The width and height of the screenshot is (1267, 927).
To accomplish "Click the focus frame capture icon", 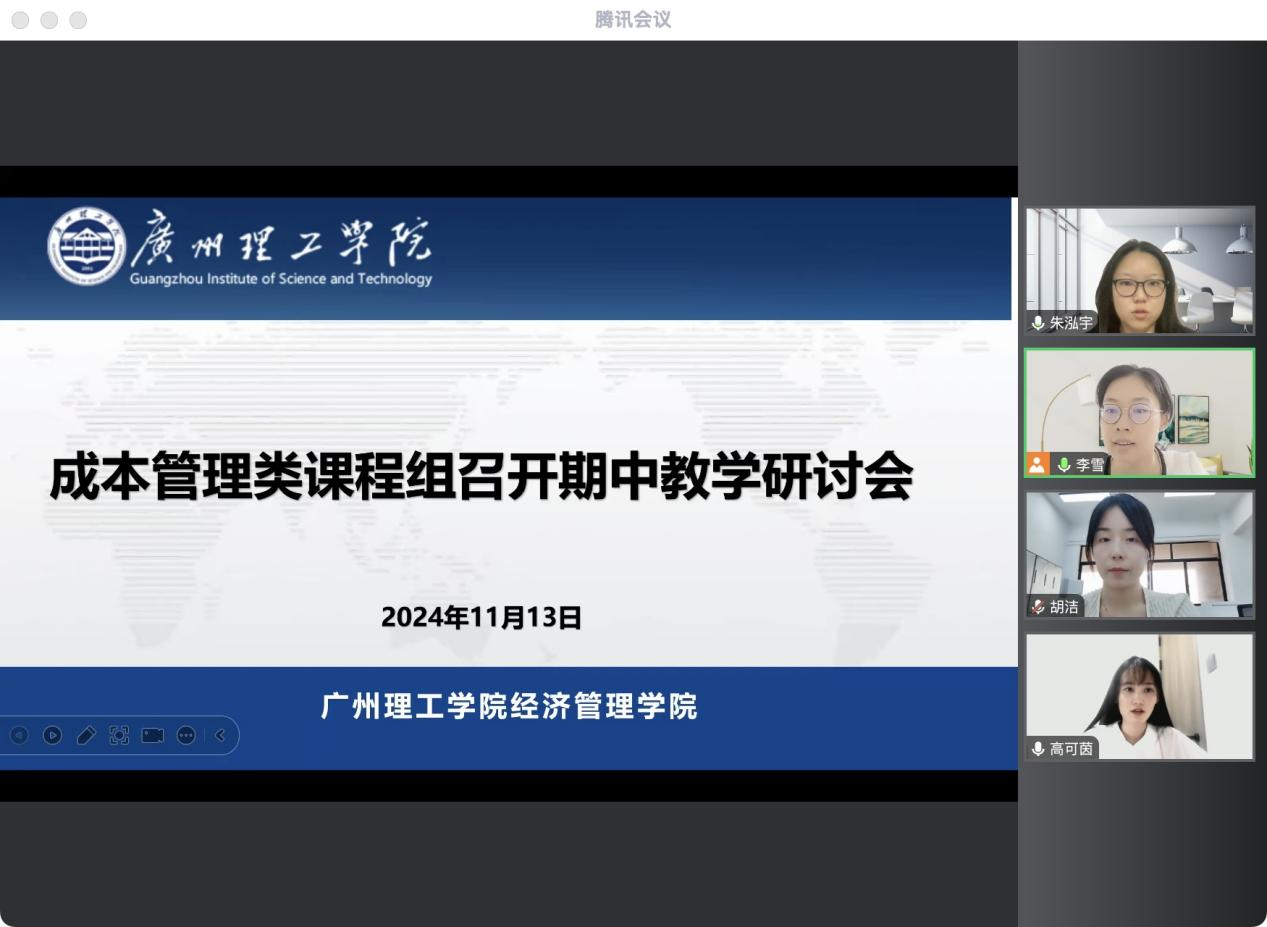I will (119, 736).
